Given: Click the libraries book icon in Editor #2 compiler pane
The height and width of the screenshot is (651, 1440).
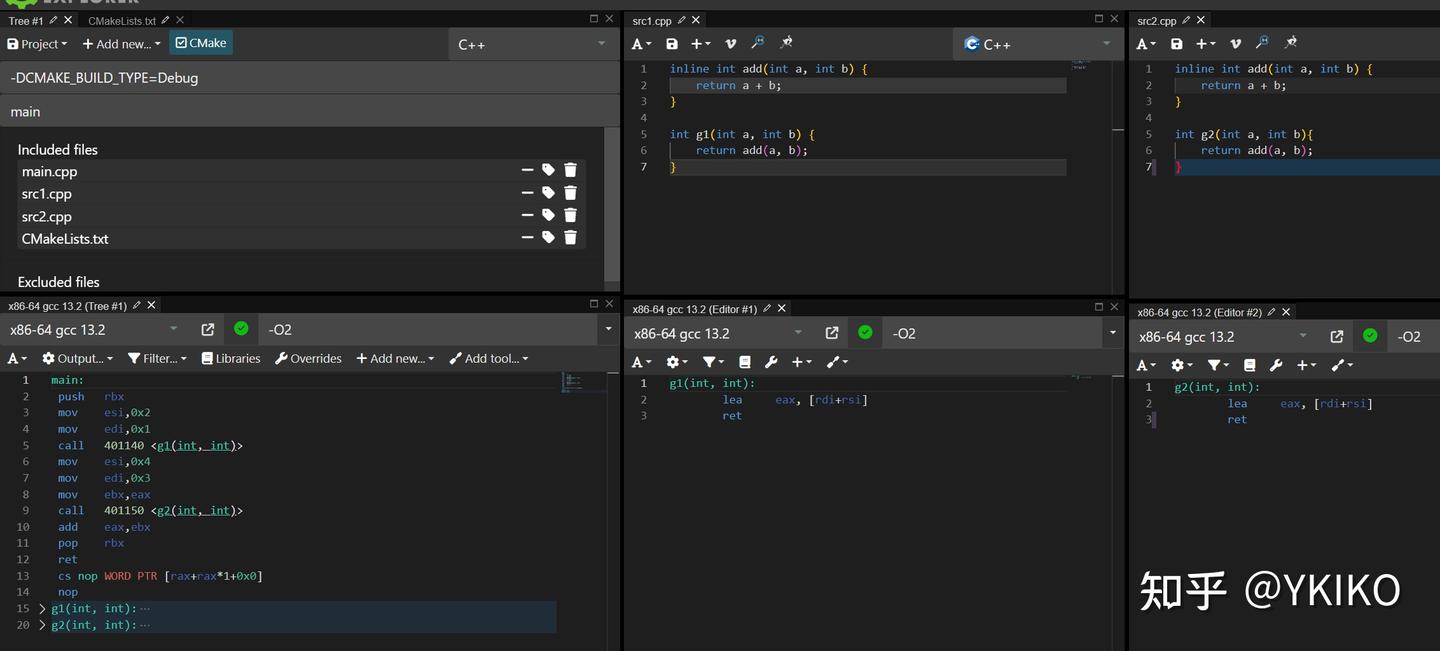Looking at the screenshot, I should 1250,365.
